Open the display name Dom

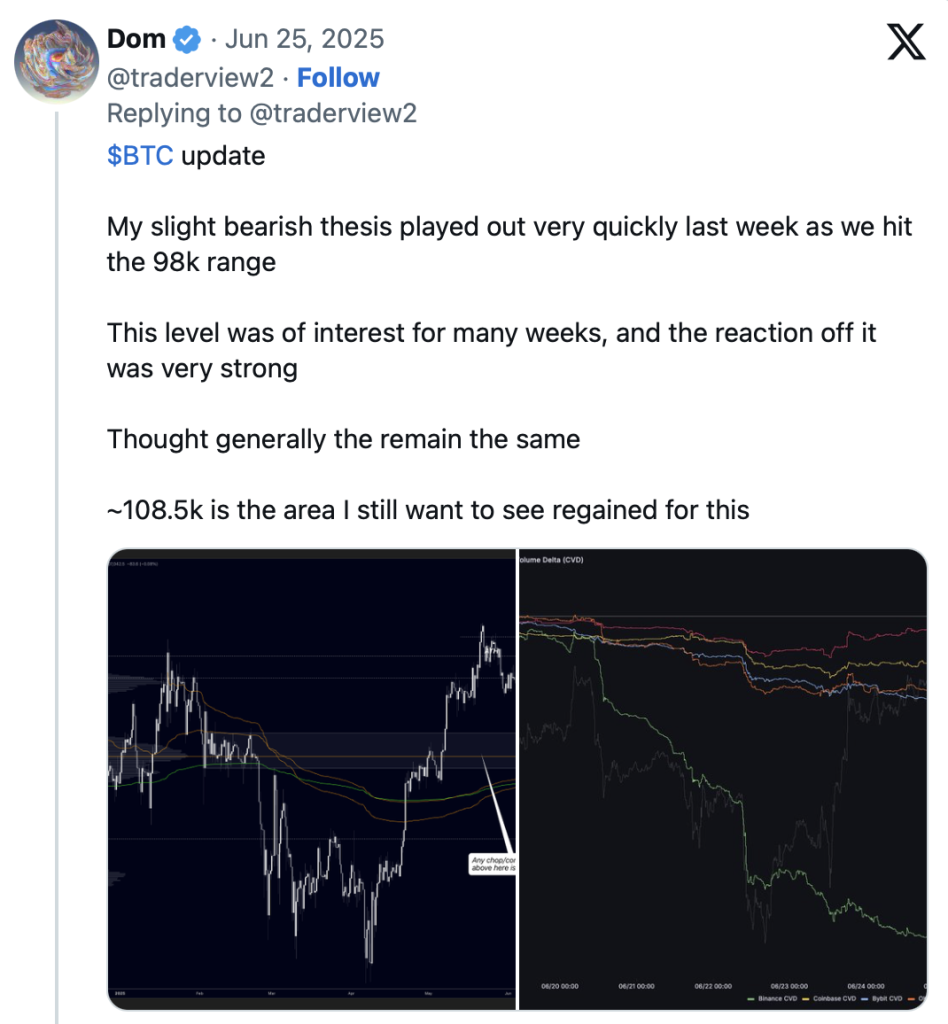pyautogui.click(x=136, y=39)
